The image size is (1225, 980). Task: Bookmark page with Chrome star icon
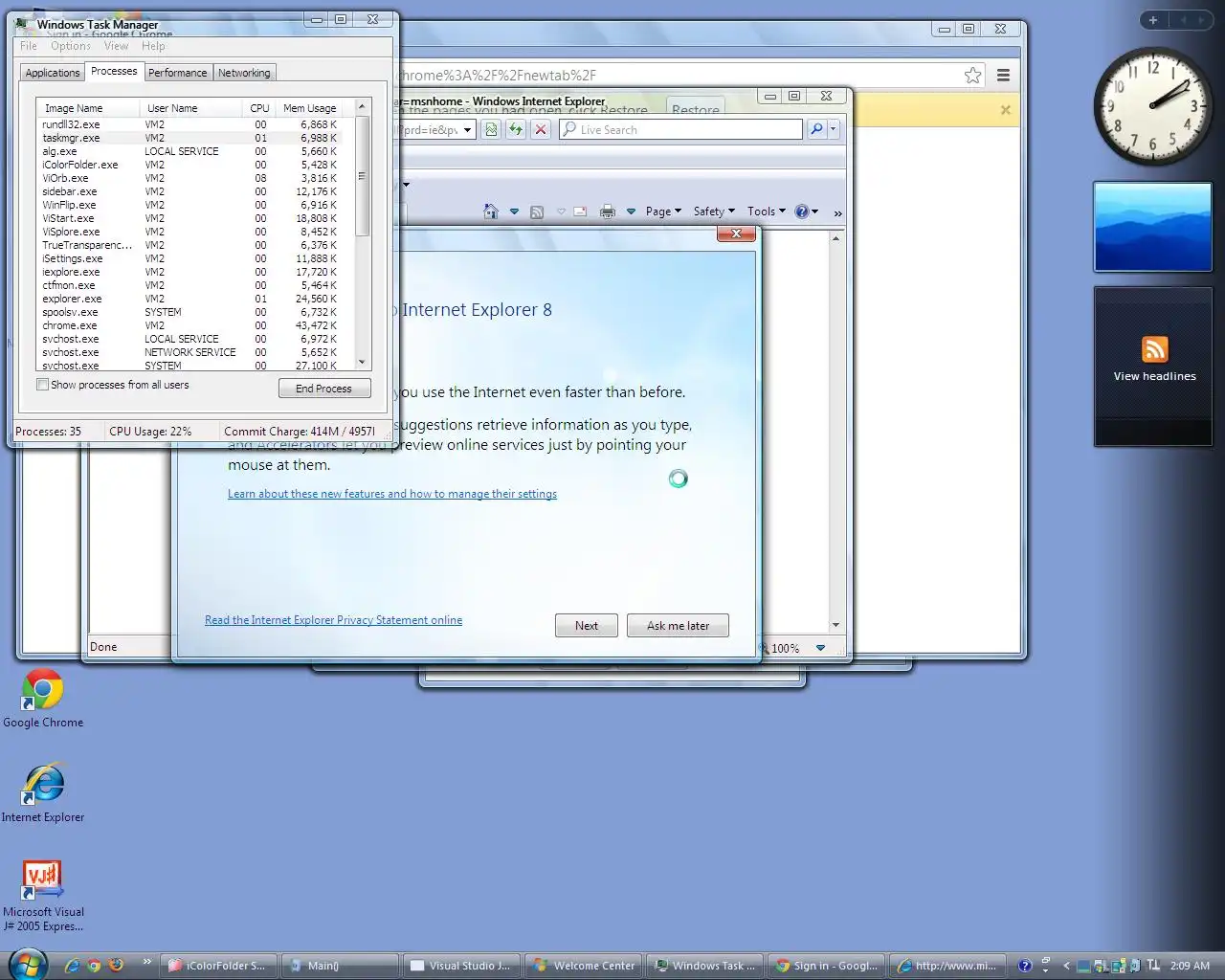(x=972, y=75)
